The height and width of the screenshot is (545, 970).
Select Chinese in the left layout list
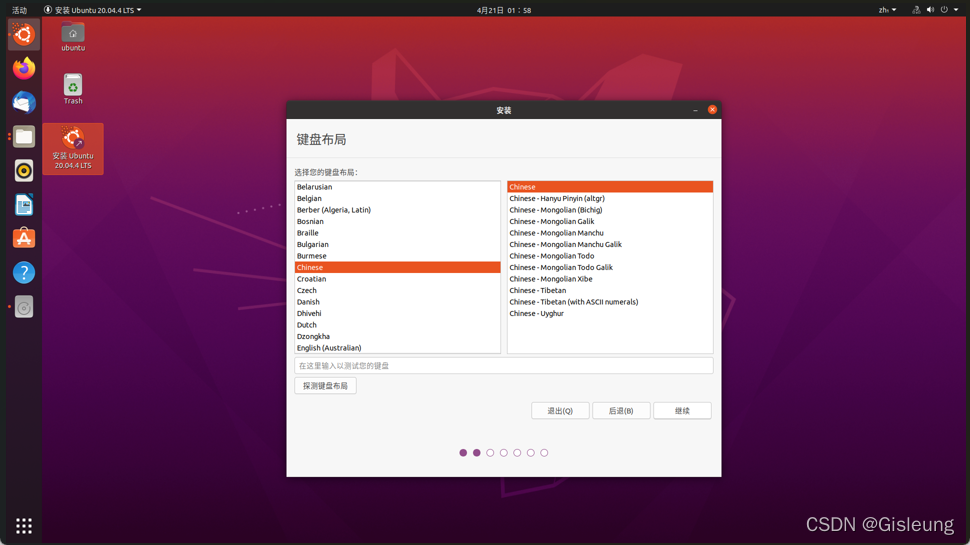(x=397, y=267)
